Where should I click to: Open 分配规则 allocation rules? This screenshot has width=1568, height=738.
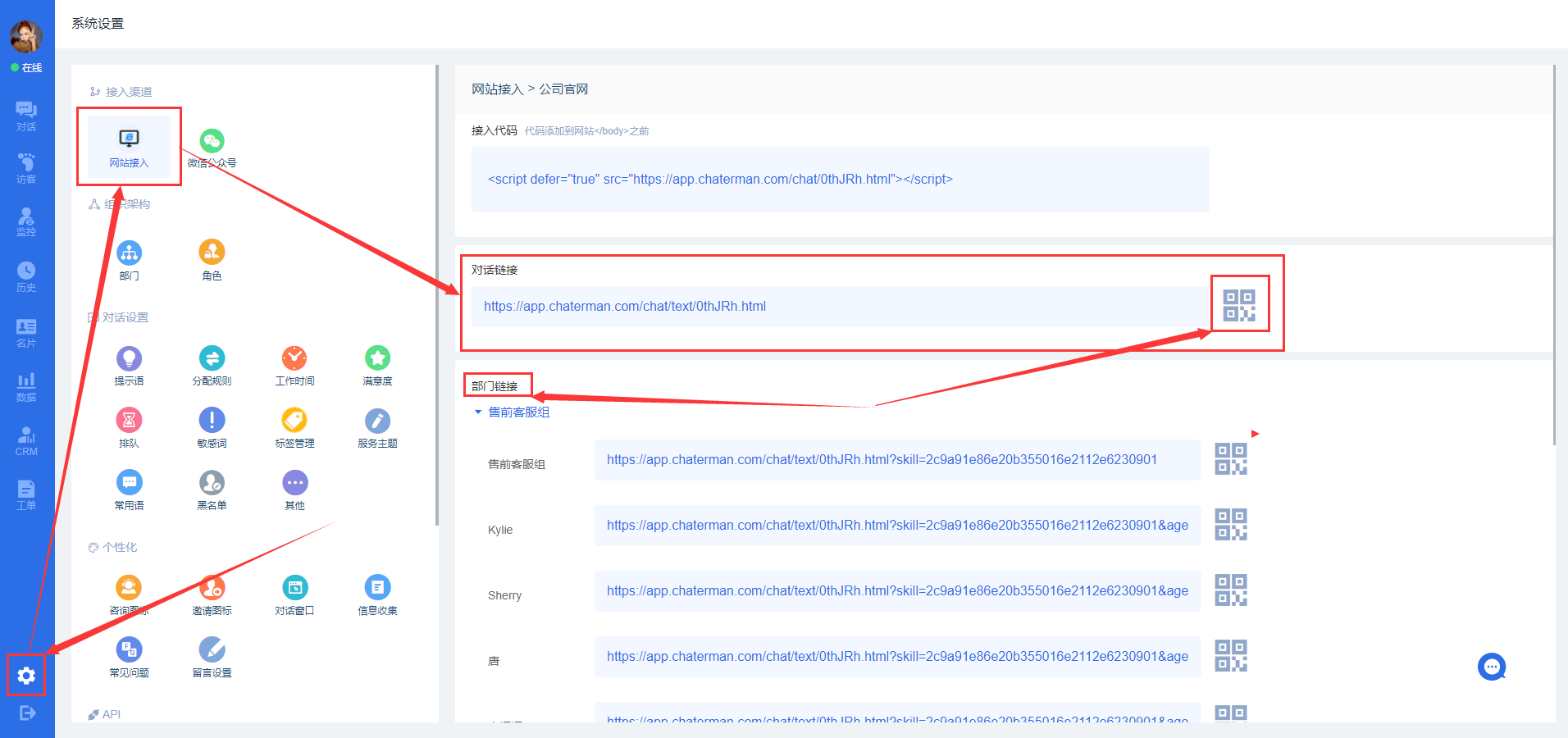212,366
